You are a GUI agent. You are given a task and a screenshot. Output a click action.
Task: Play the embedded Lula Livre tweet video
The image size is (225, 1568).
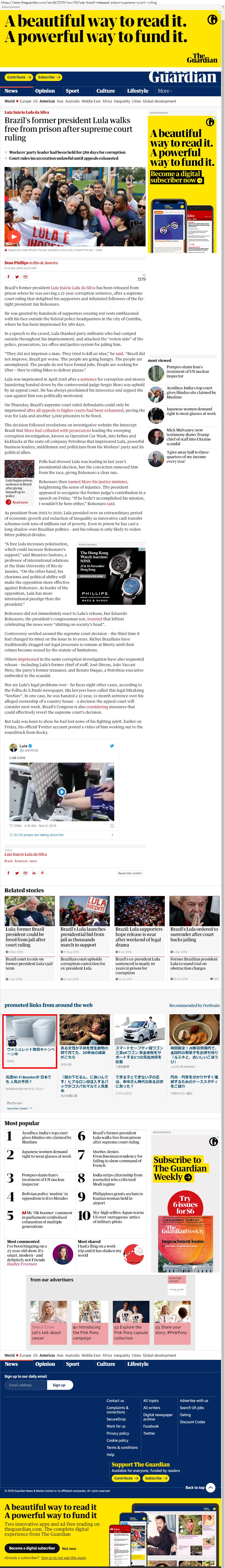(62, 792)
